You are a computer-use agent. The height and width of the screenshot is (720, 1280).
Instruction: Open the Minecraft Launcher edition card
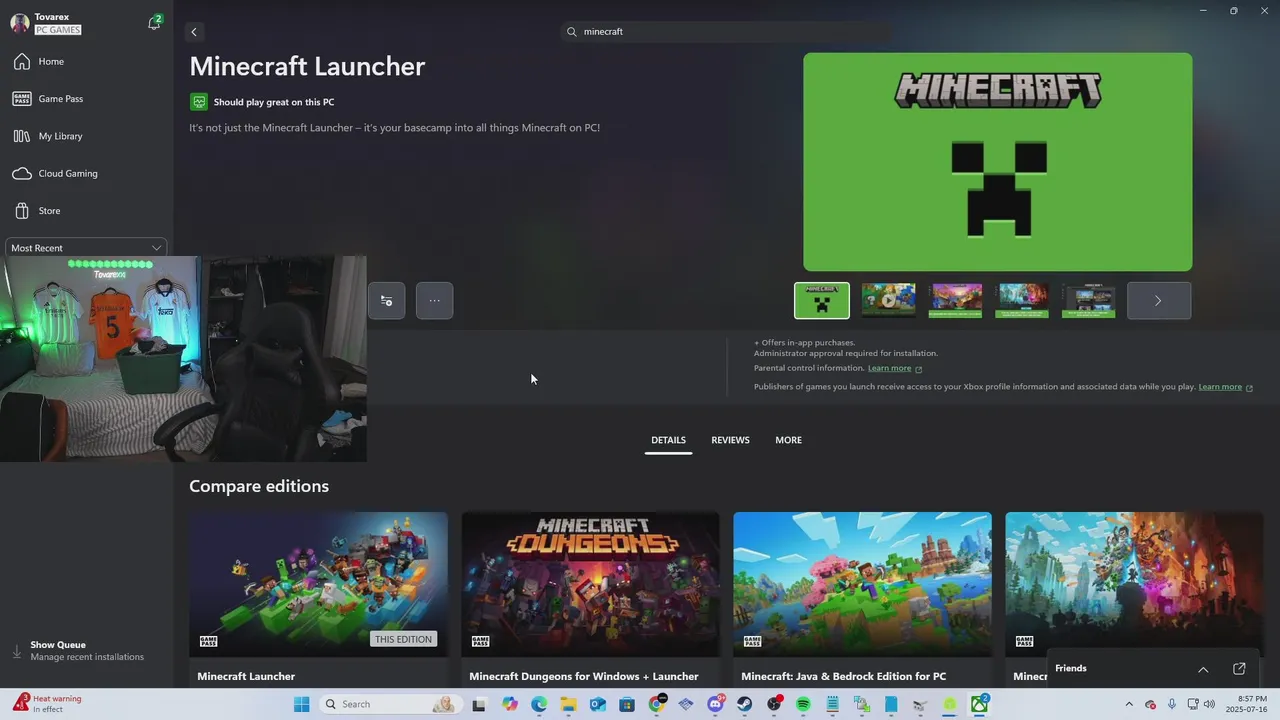318,600
